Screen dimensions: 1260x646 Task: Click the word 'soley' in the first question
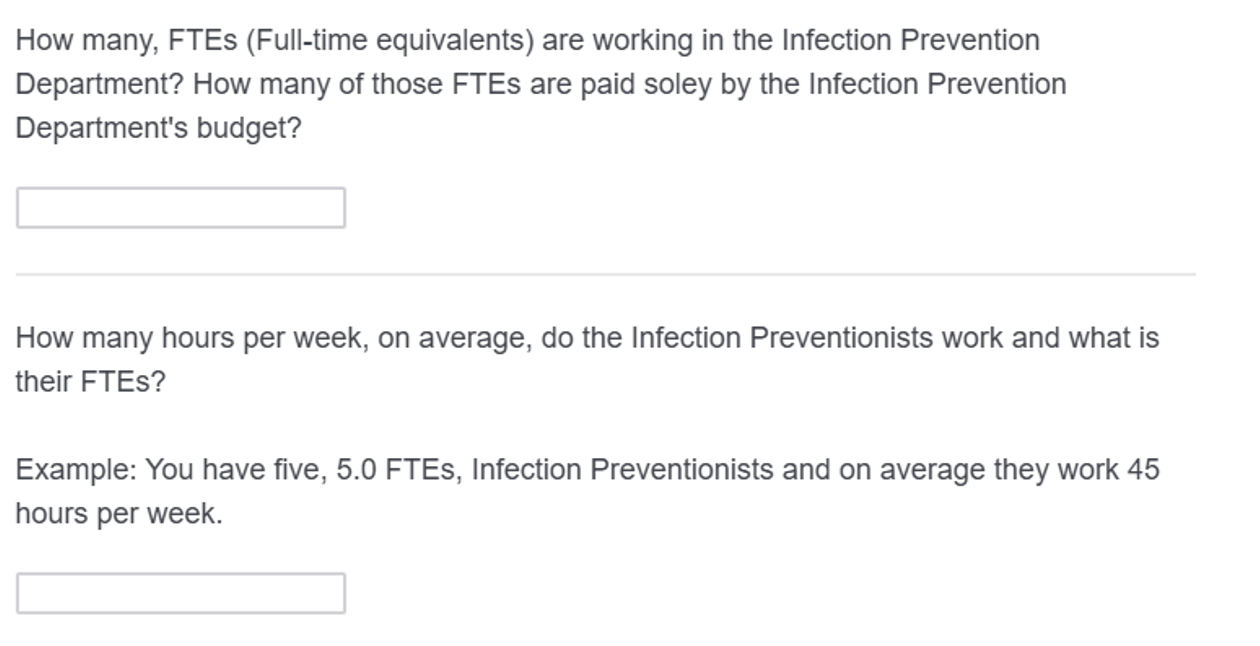coord(677,84)
